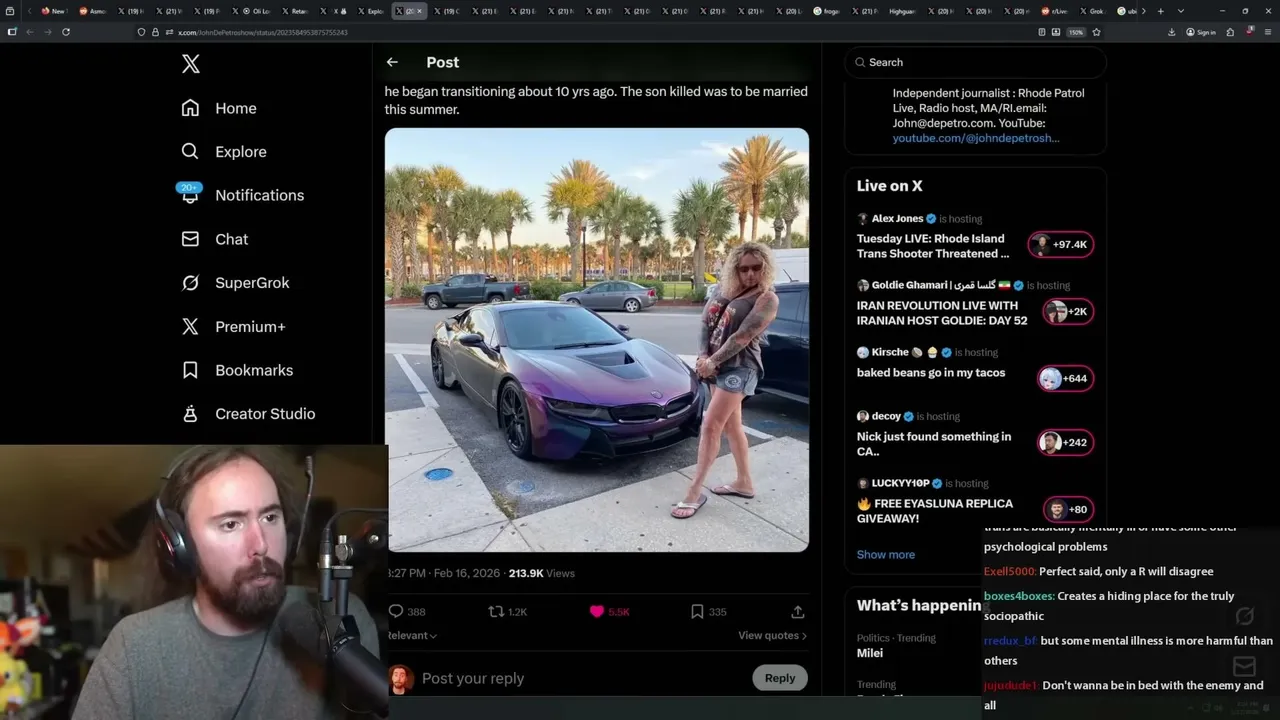Switch to the Explo browser tab

click(372, 11)
